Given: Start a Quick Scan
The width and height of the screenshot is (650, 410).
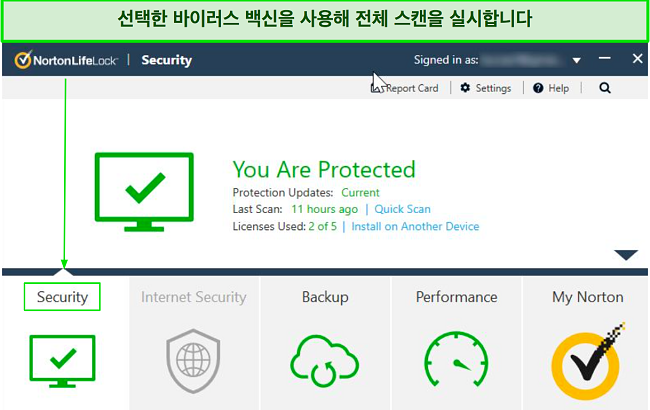Looking at the screenshot, I should click(x=402, y=209).
